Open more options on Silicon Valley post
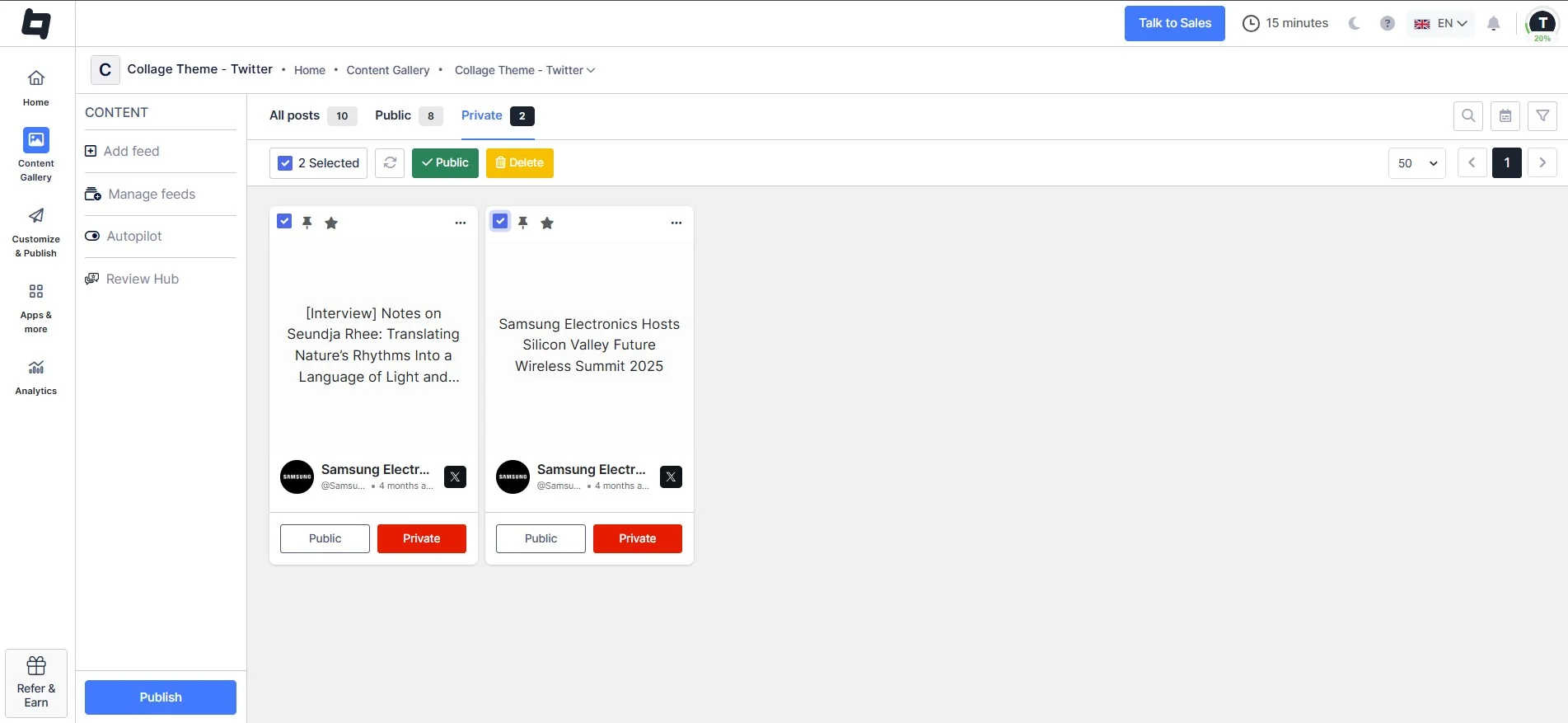 676,223
